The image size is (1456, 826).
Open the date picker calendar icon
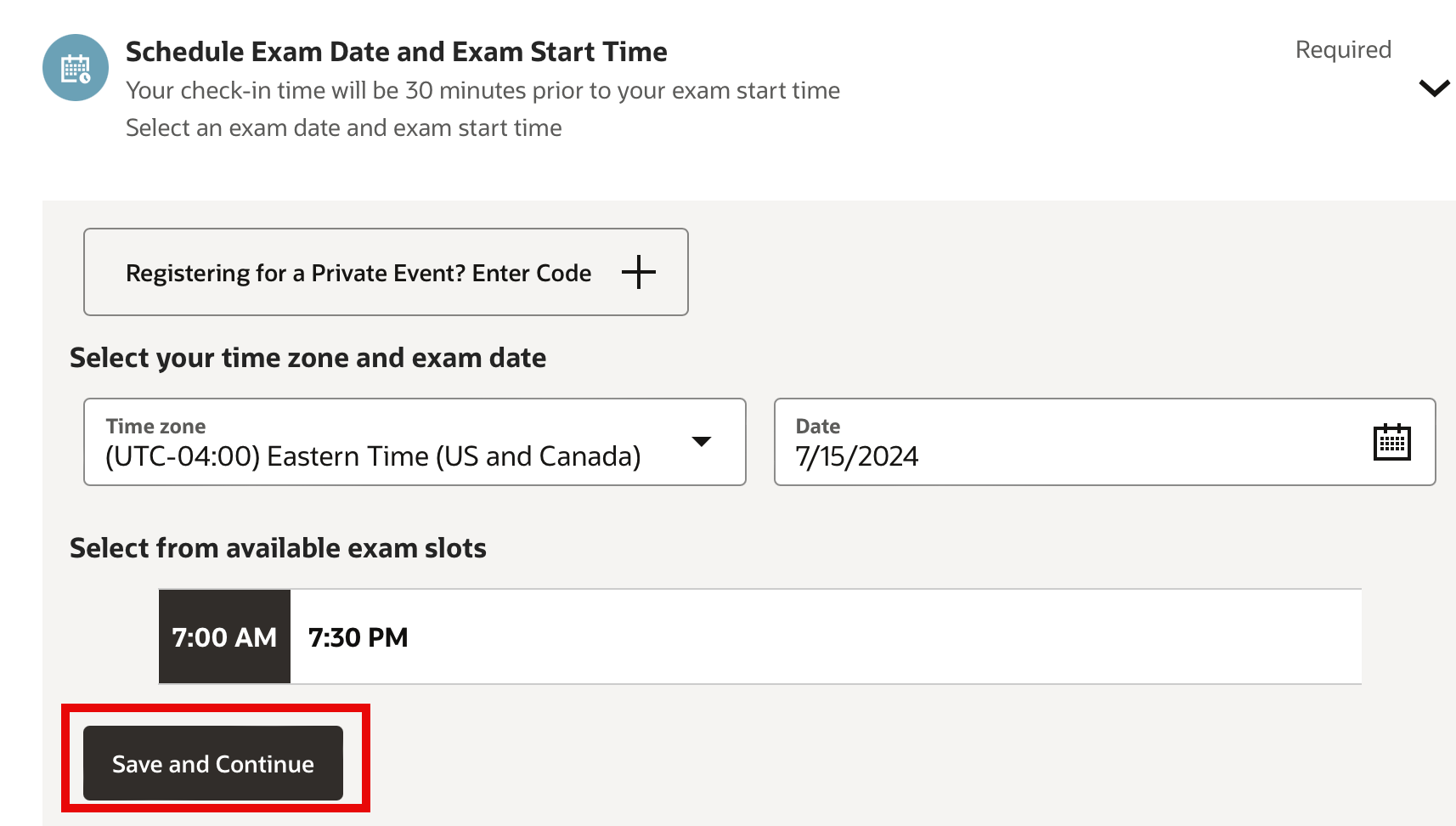pos(1391,442)
